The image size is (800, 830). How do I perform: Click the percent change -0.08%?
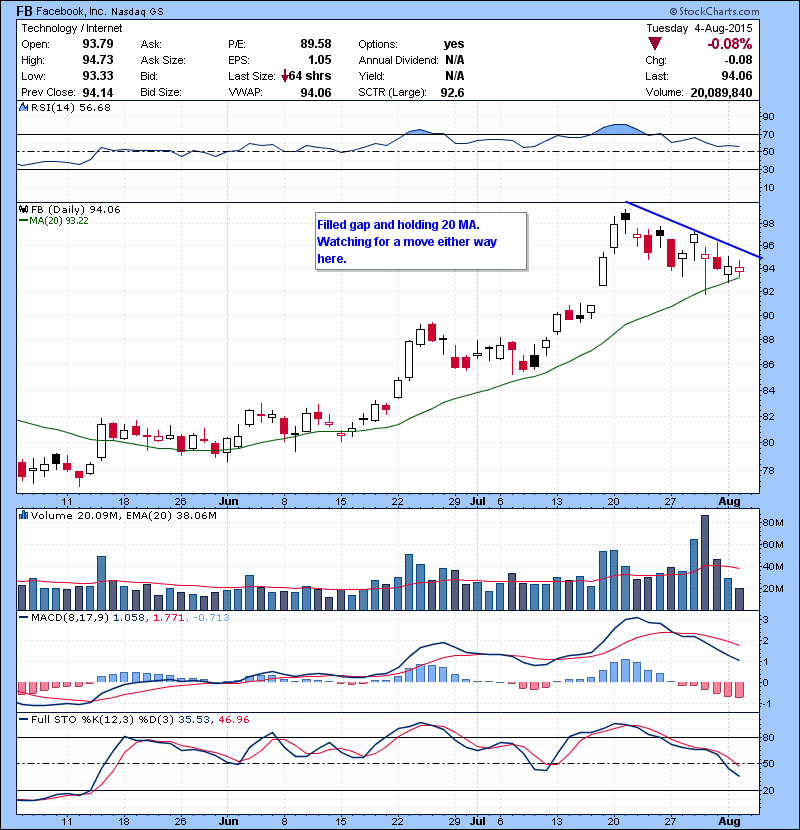coord(730,44)
